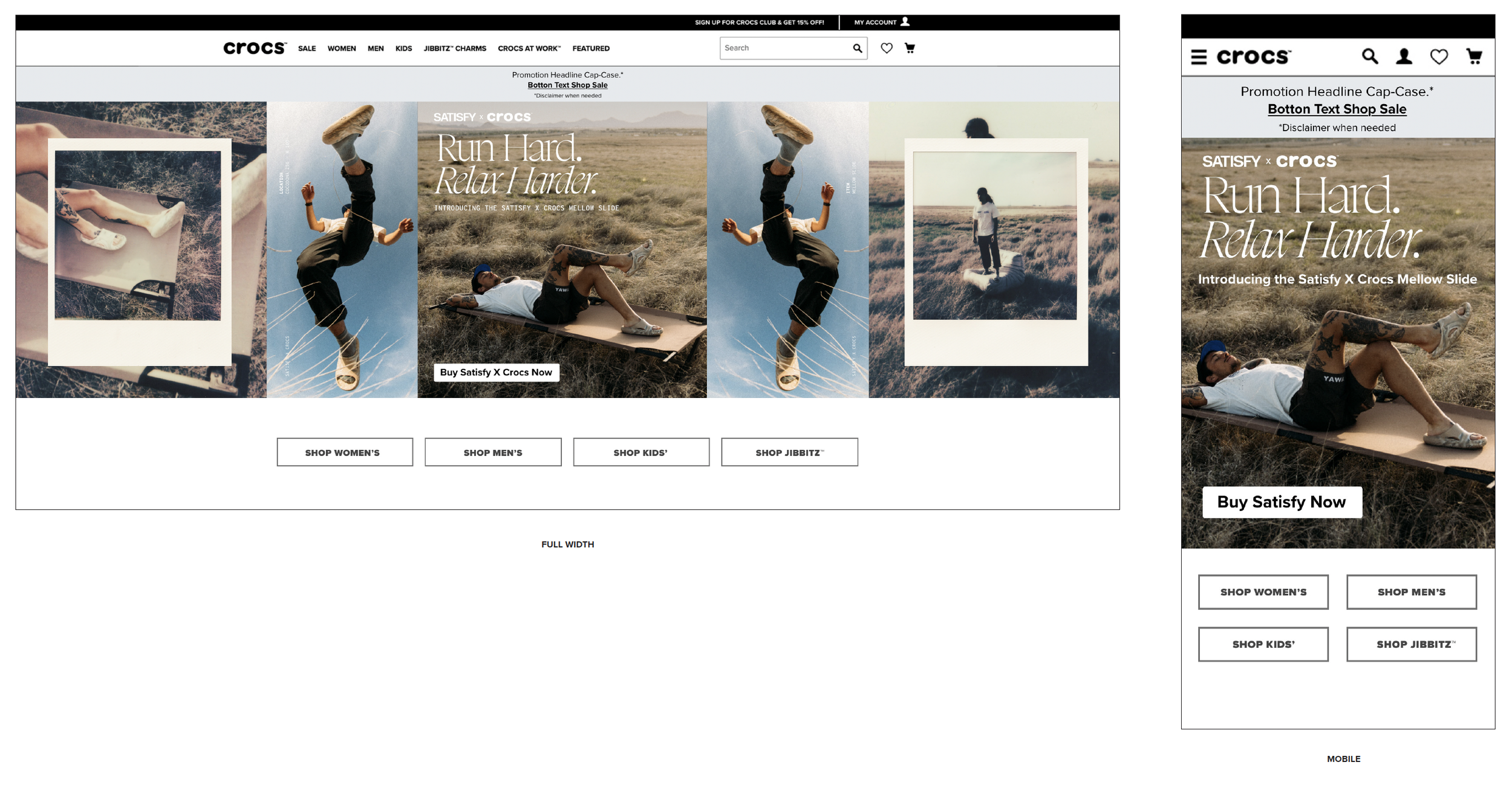Open the Featured navigation menu
The height and width of the screenshot is (785, 1512).
click(591, 49)
